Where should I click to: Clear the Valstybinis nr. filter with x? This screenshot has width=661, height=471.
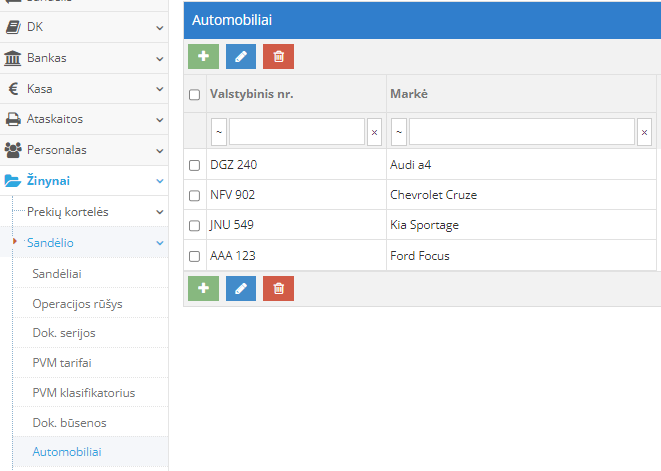(x=374, y=132)
